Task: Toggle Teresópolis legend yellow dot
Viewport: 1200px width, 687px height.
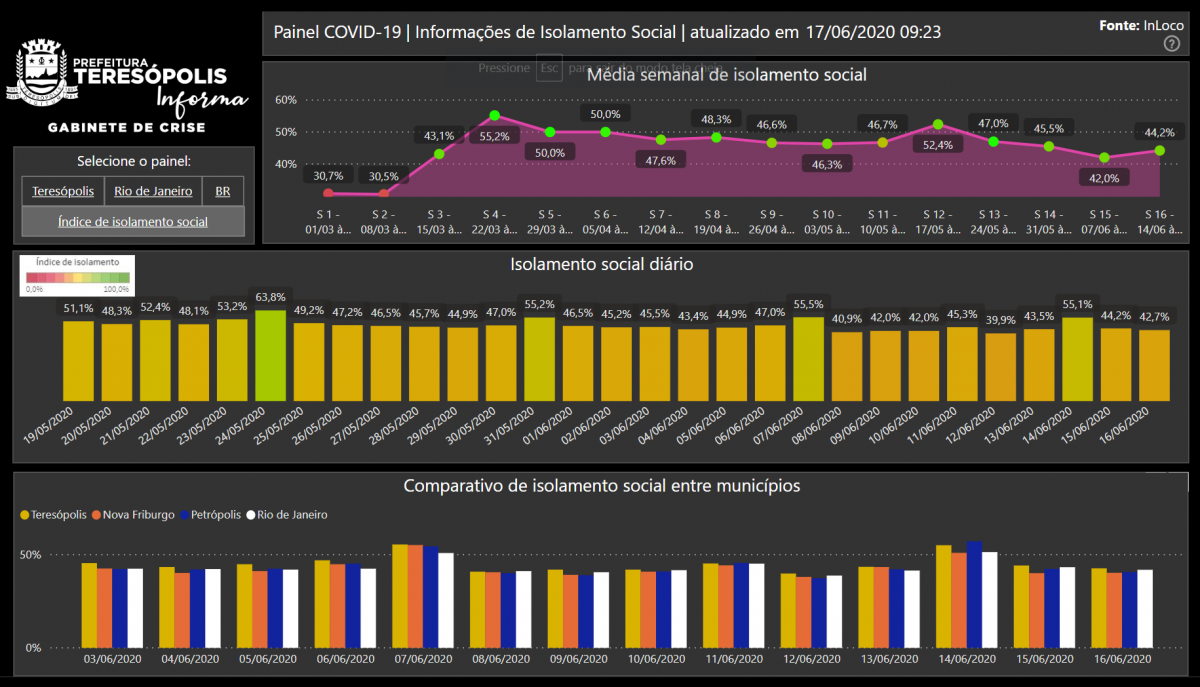Action: [x=25, y=515]
